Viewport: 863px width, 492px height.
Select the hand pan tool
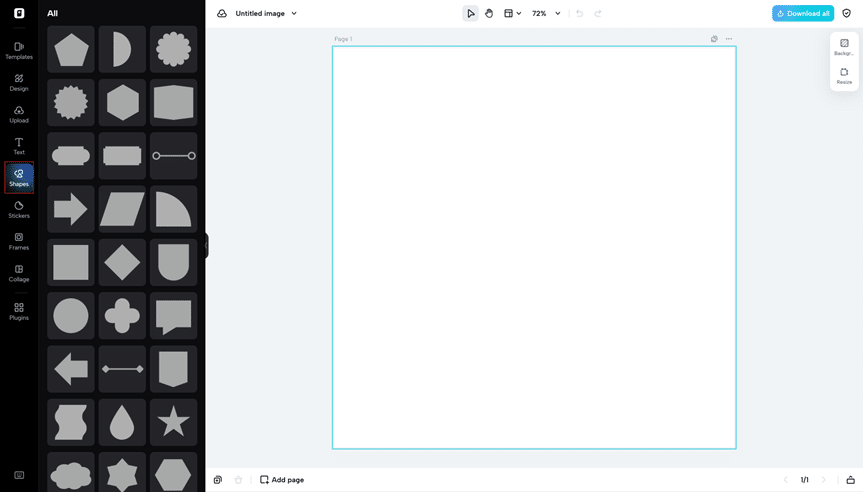tap(489, 13)
